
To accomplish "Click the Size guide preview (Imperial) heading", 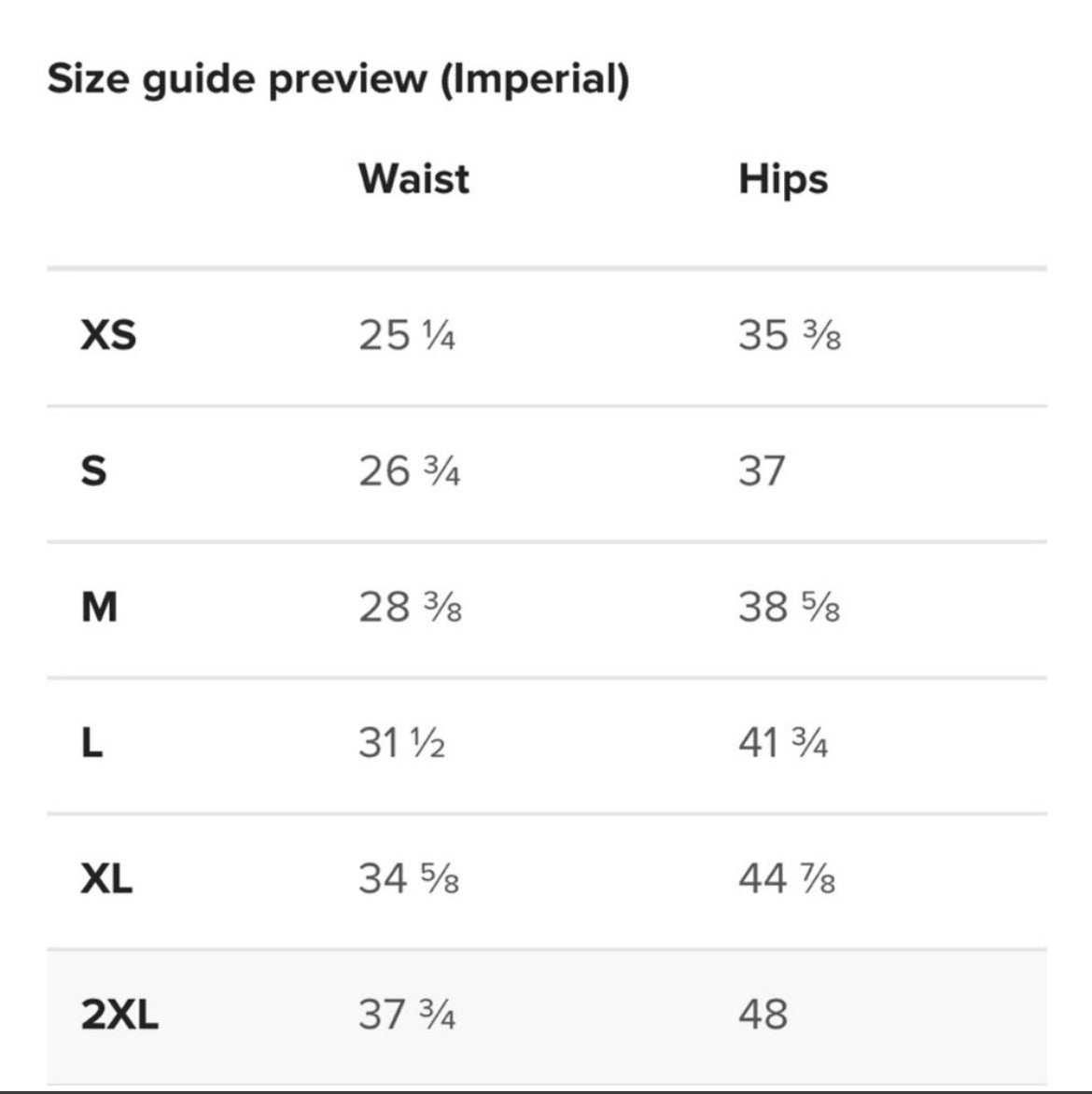I will pos(339,78).
